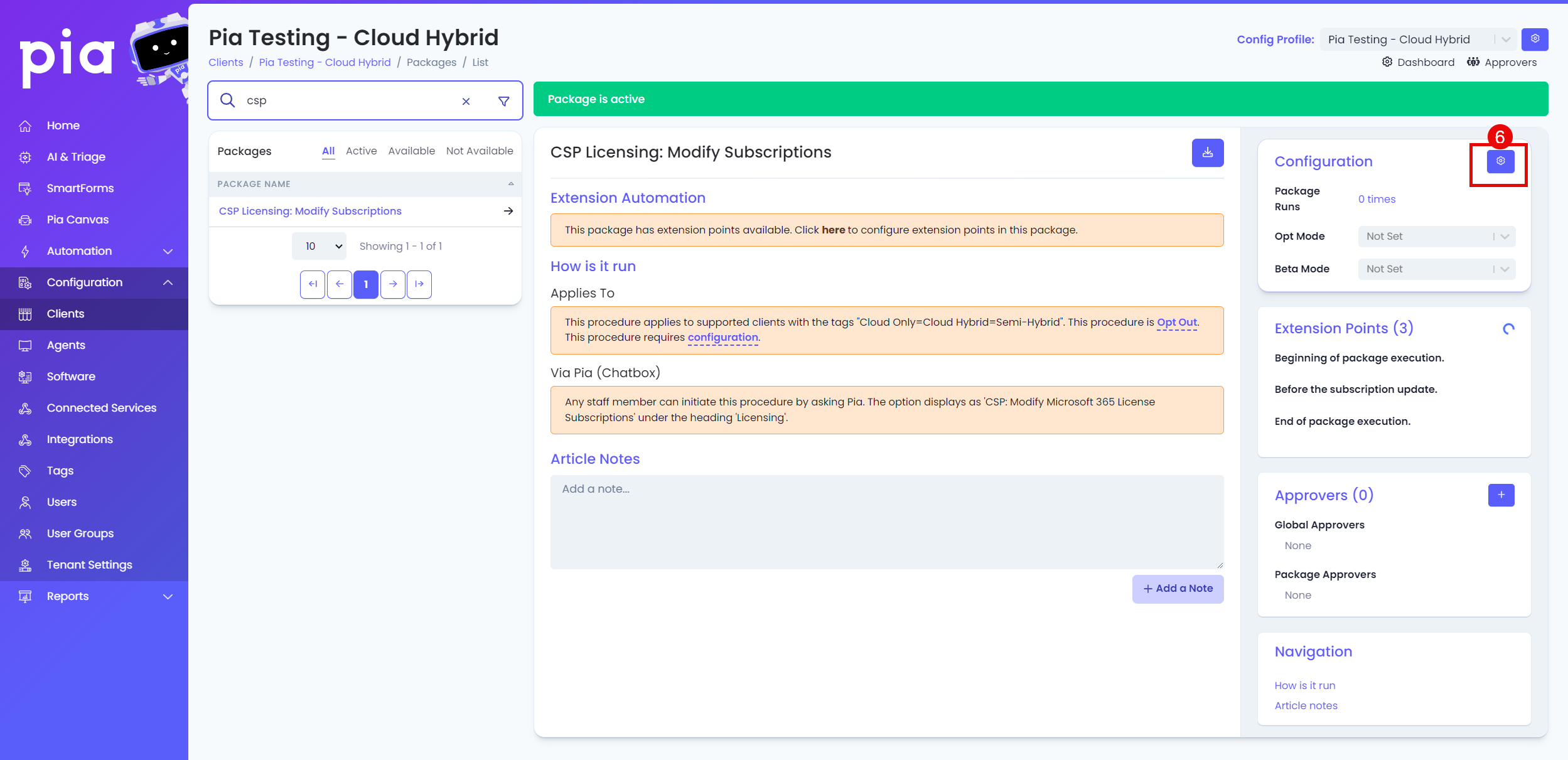Click 'Before the subscription update.' extension point
This screenshot has height=760, width=1568.
(1356, 389)
